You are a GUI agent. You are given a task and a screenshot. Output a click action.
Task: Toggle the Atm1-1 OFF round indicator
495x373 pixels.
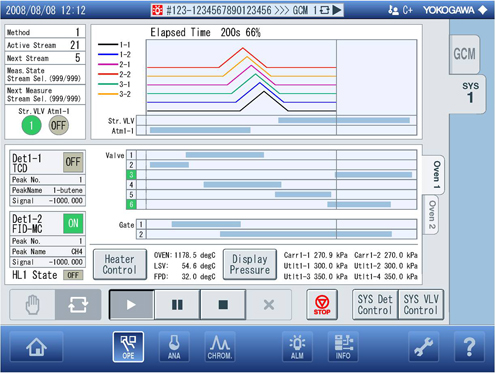pos(58,125)
